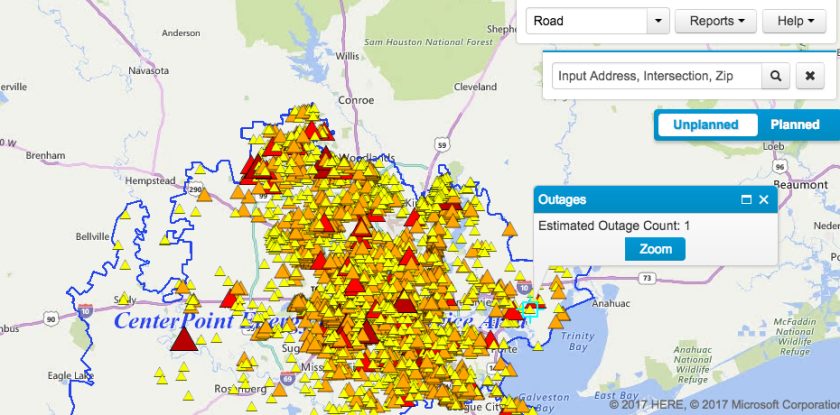Clear the address search with X button

pyautogui.click(x=810, y=76)
